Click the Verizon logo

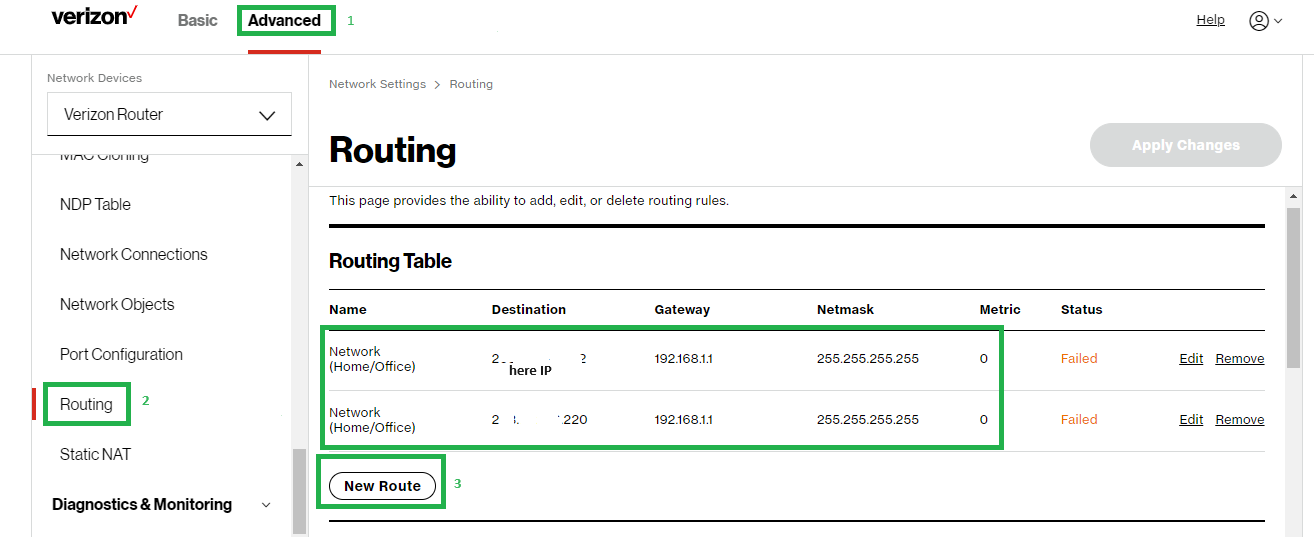pyautogui.click(x=94, y=18)
